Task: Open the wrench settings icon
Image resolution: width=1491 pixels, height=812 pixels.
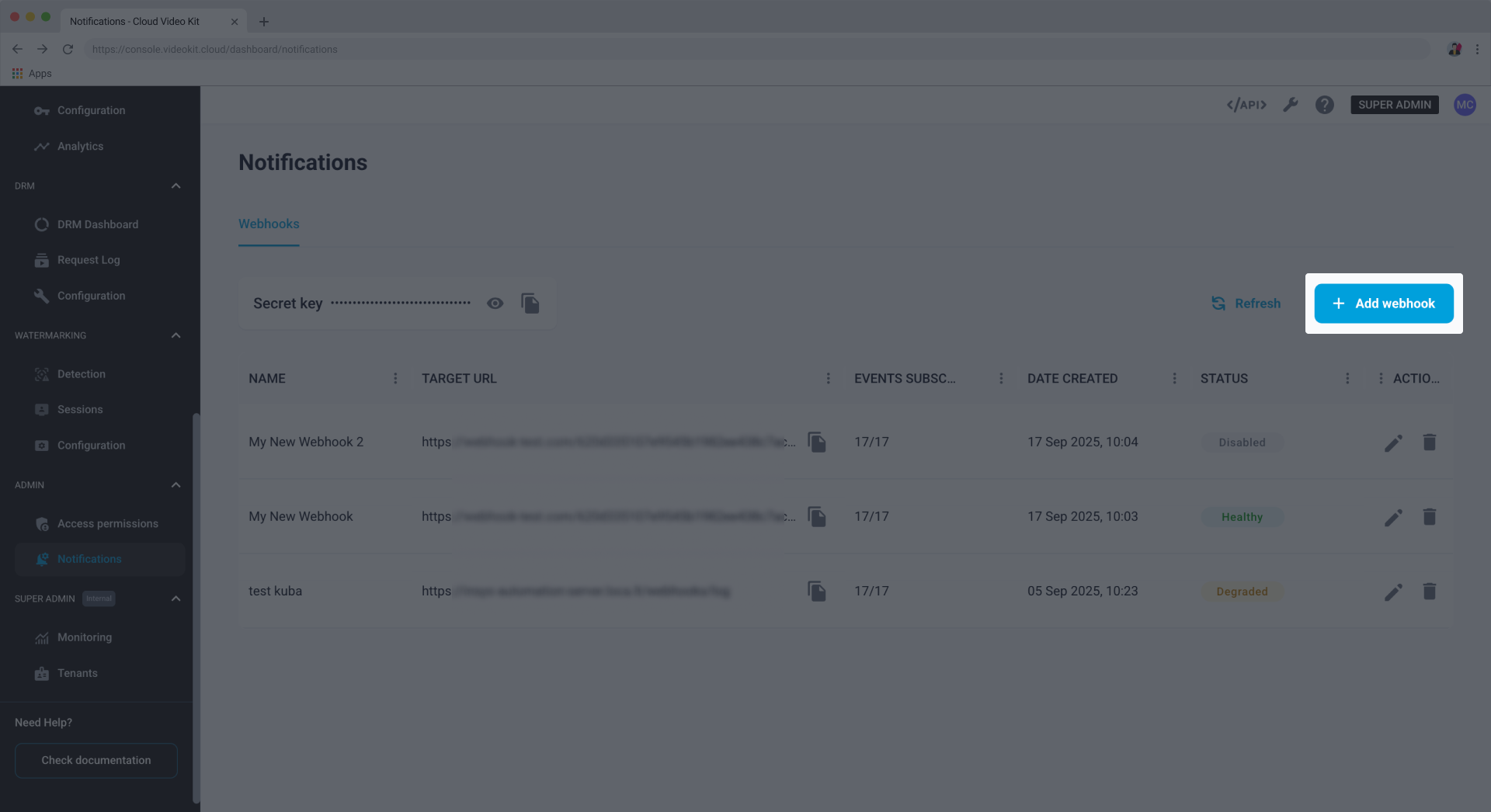Action: 1291,104
